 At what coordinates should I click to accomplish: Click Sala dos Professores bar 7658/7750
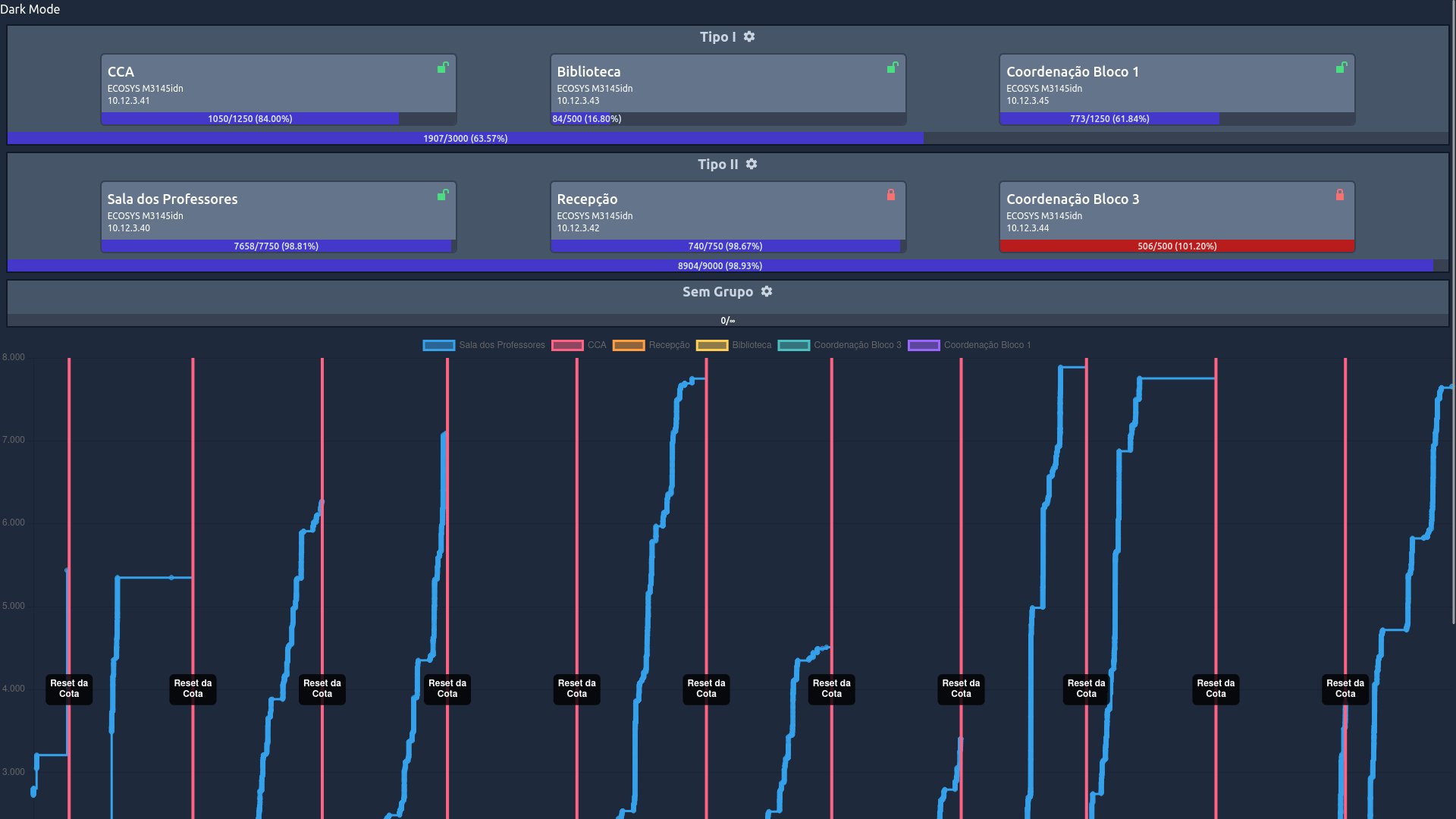click(278, 246)
